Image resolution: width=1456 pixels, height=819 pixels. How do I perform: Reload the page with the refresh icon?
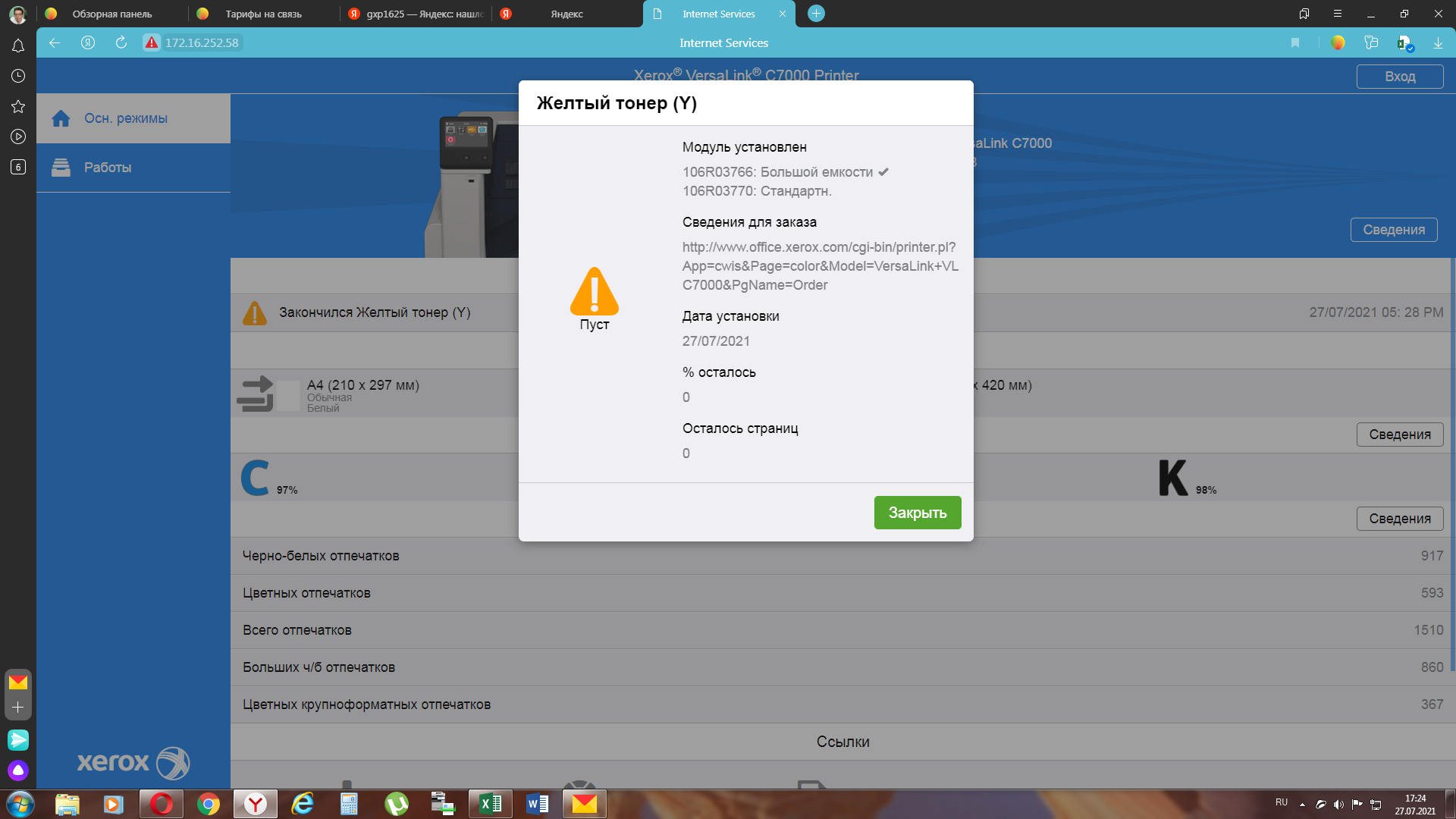point(121,42)
